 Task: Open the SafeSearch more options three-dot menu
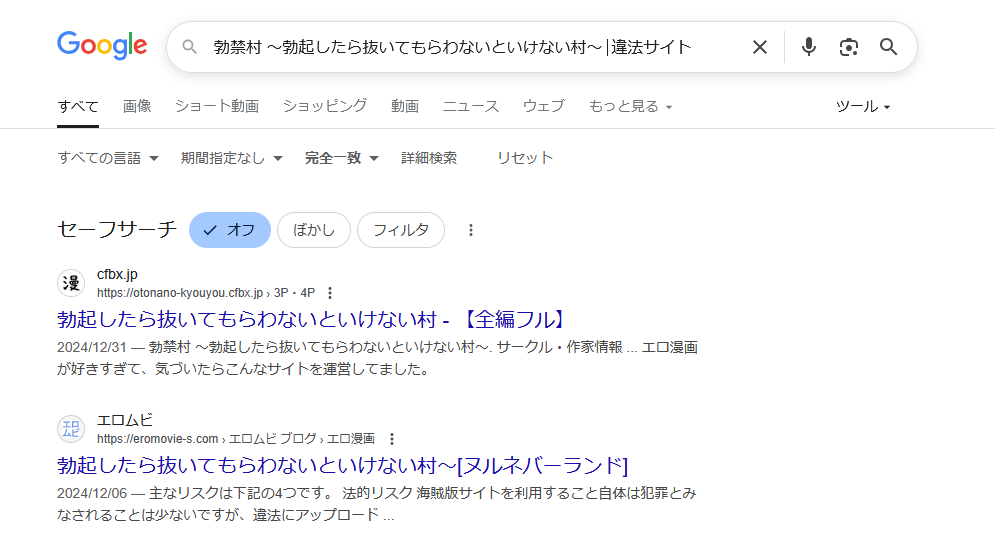[471, 230]
